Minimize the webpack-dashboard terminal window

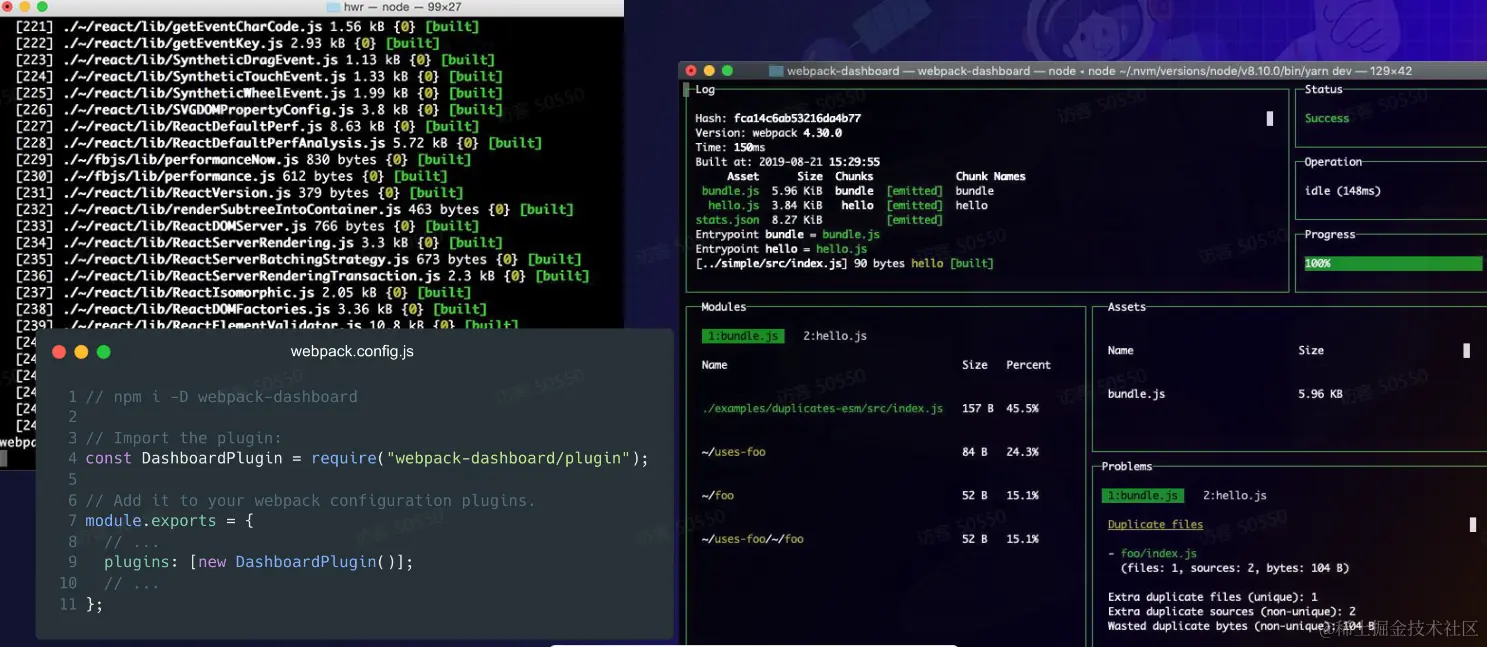(x=709, y=71)
